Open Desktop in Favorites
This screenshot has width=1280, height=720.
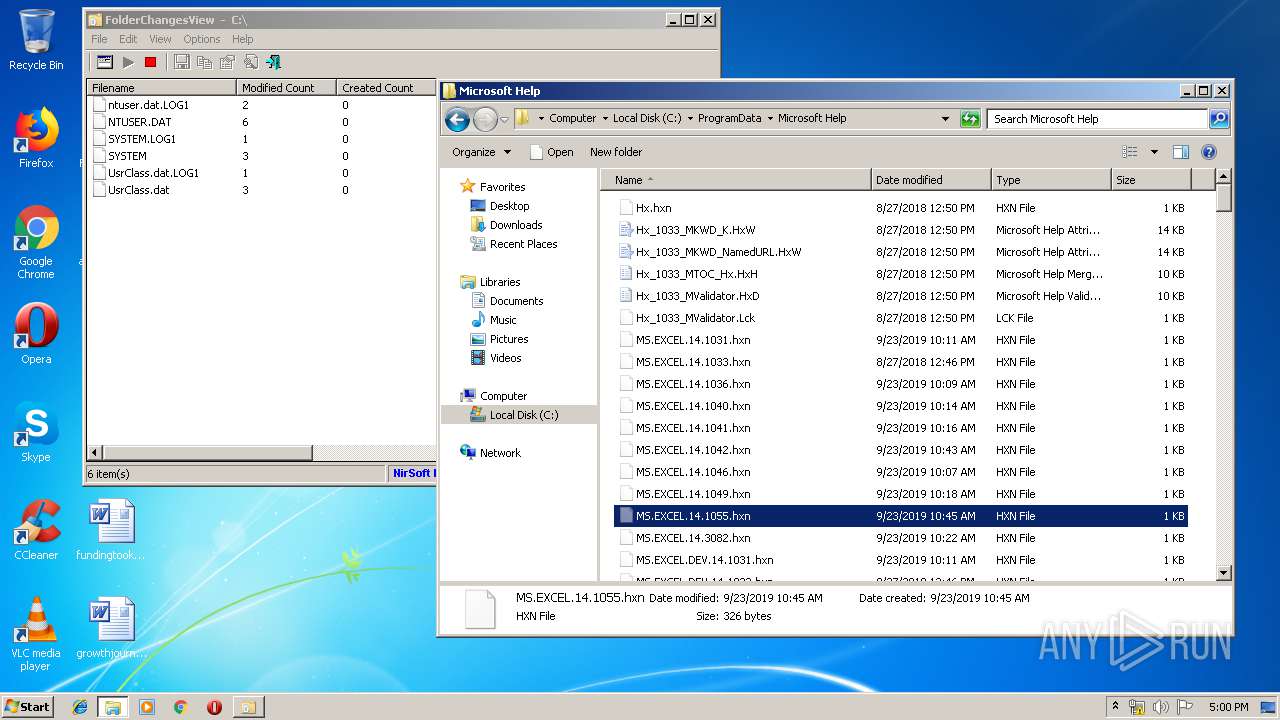click(509, 206)
